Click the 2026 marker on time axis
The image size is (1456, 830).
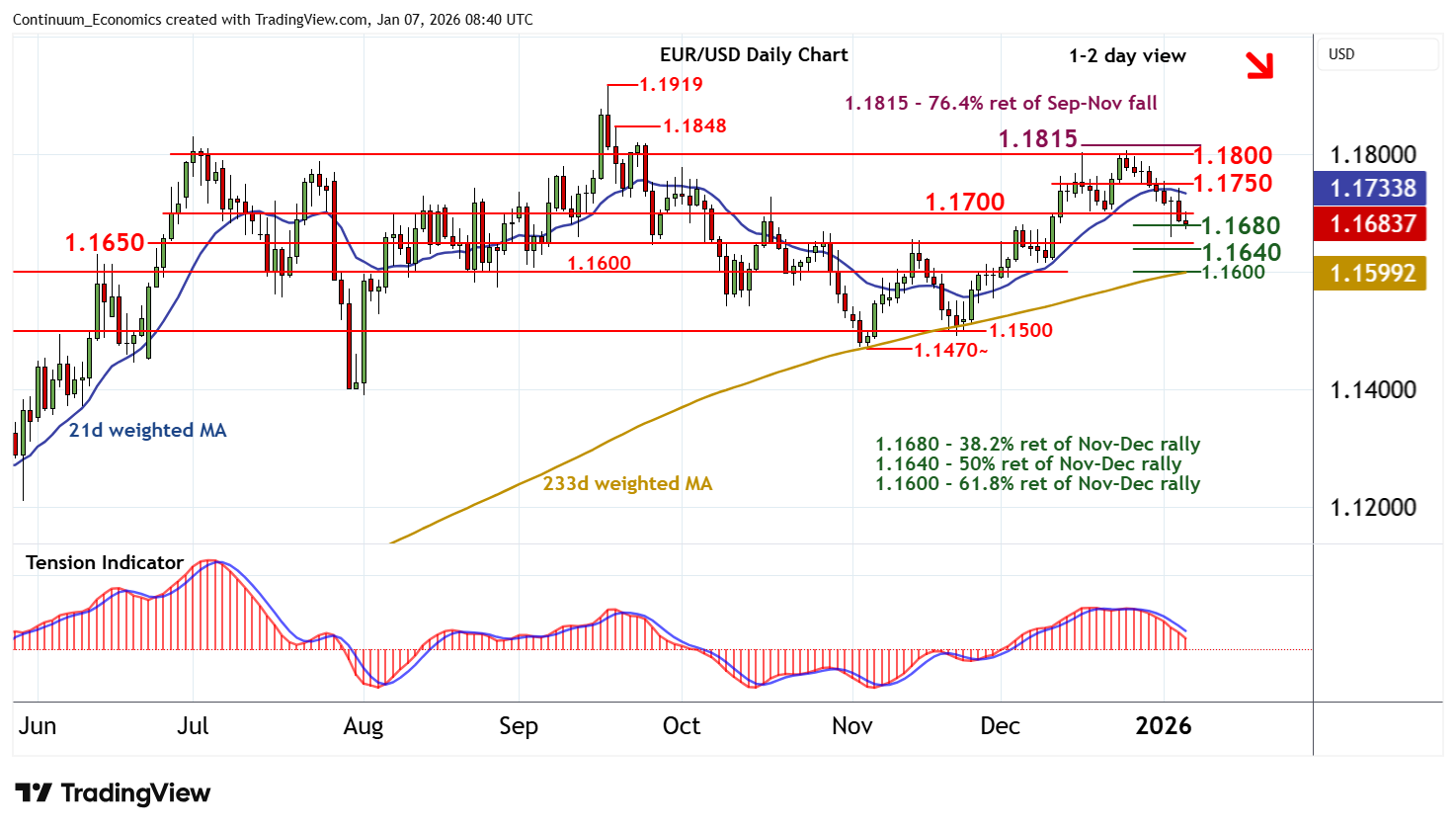click(1163, 726)
